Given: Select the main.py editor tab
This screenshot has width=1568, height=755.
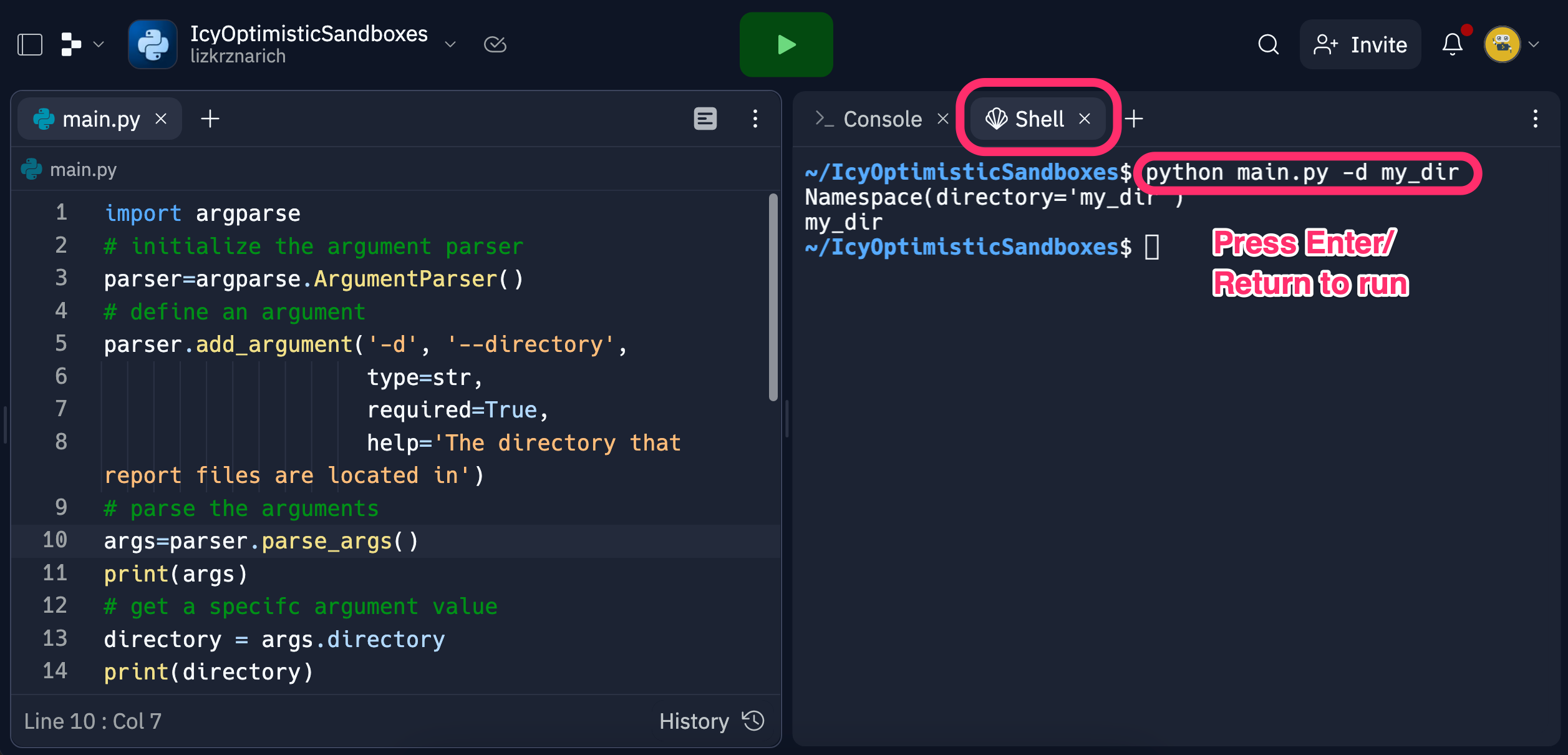Looking at the screenshot, I should click(x=100, y=119).
